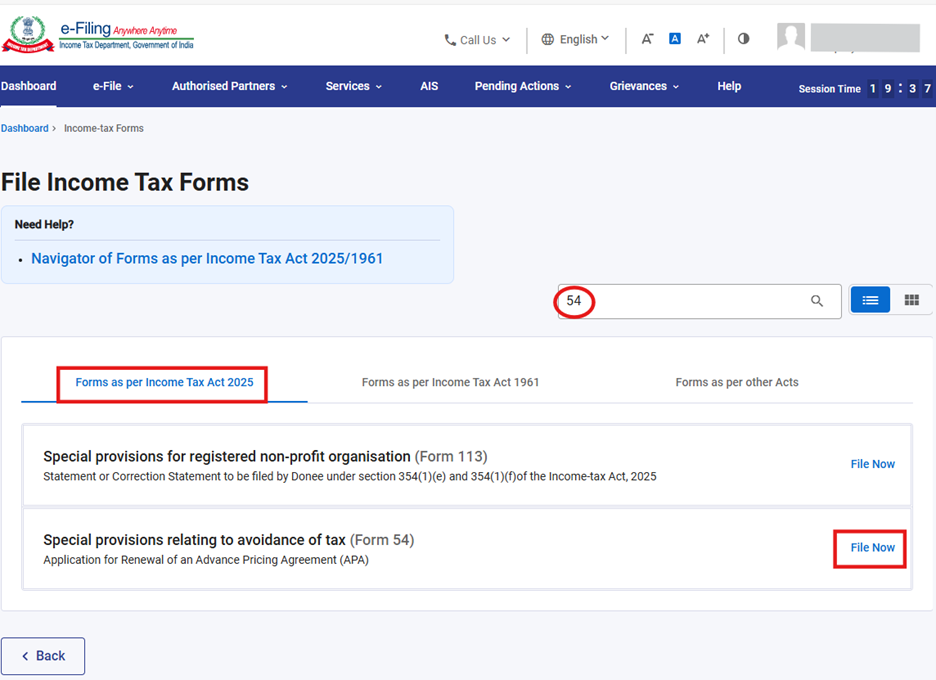Expand the e-File menu
Screen dimensions: 936x680
pyautogui.click(x=113, y=86)
